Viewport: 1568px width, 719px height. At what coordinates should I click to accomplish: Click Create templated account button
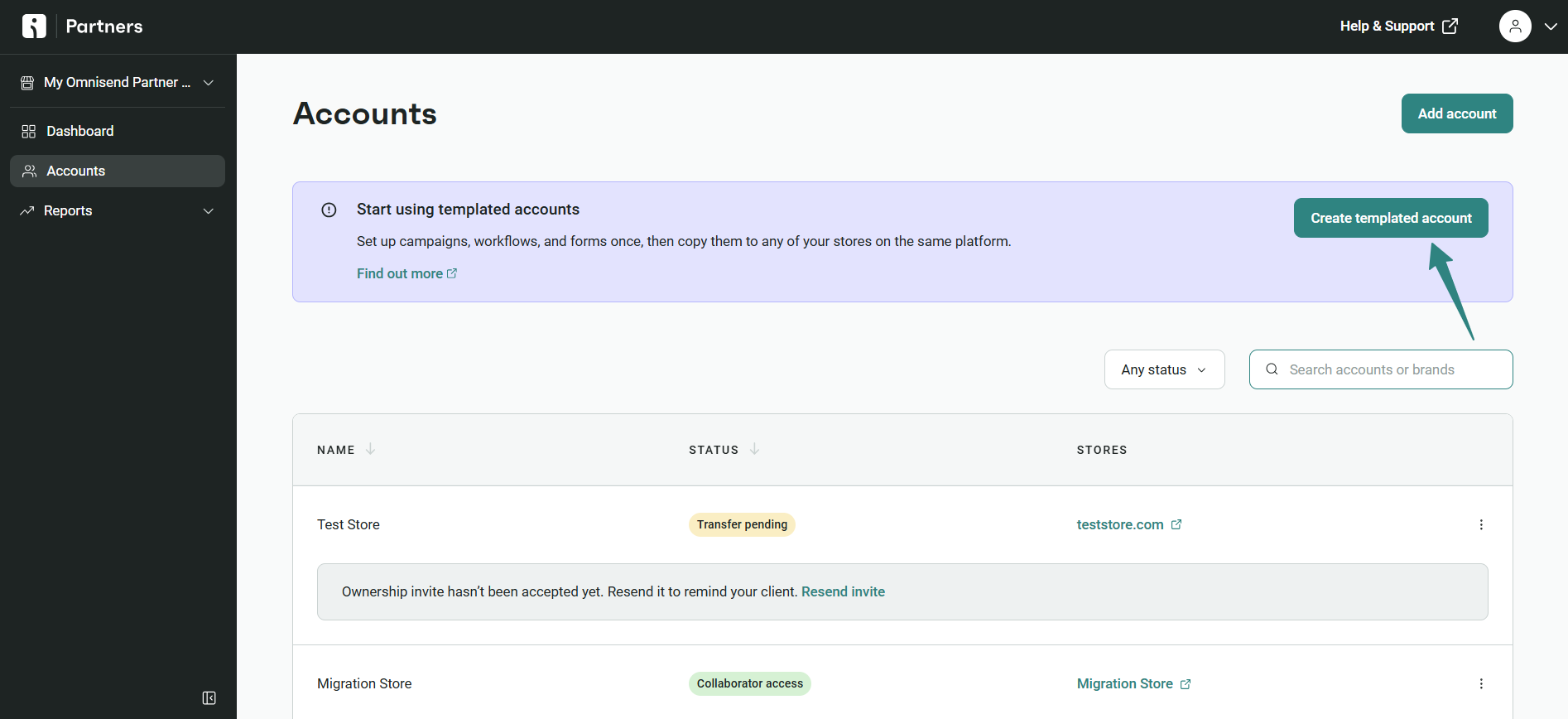[x=1390, y=218]
